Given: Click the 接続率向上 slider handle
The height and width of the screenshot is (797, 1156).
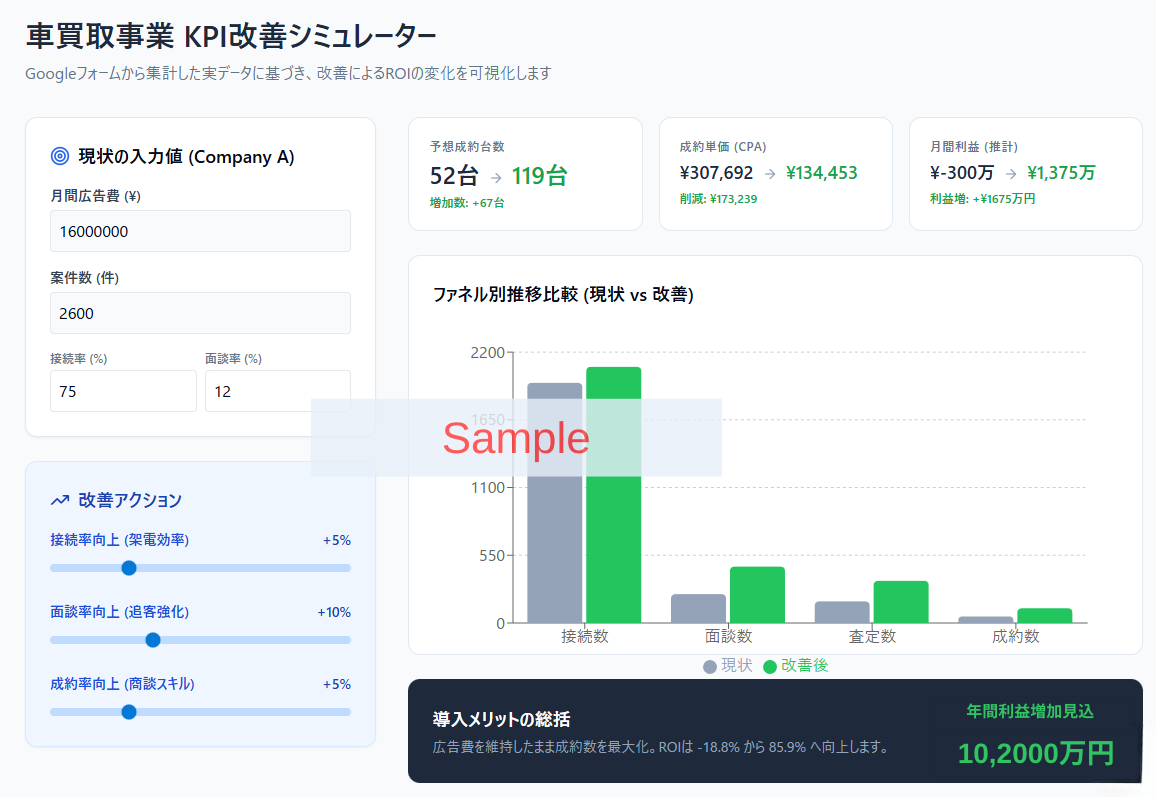Looking at the screenshot, I should click(x=128, y=568).
